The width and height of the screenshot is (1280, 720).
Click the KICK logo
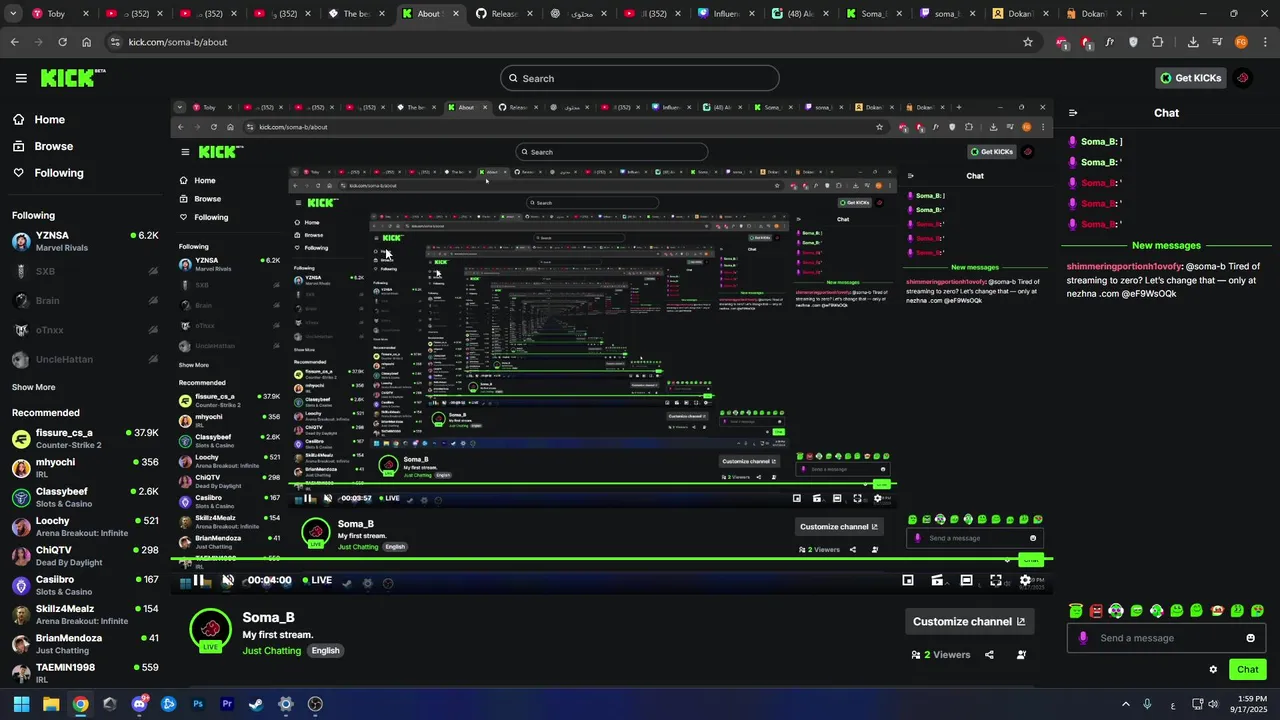[72, 78]
